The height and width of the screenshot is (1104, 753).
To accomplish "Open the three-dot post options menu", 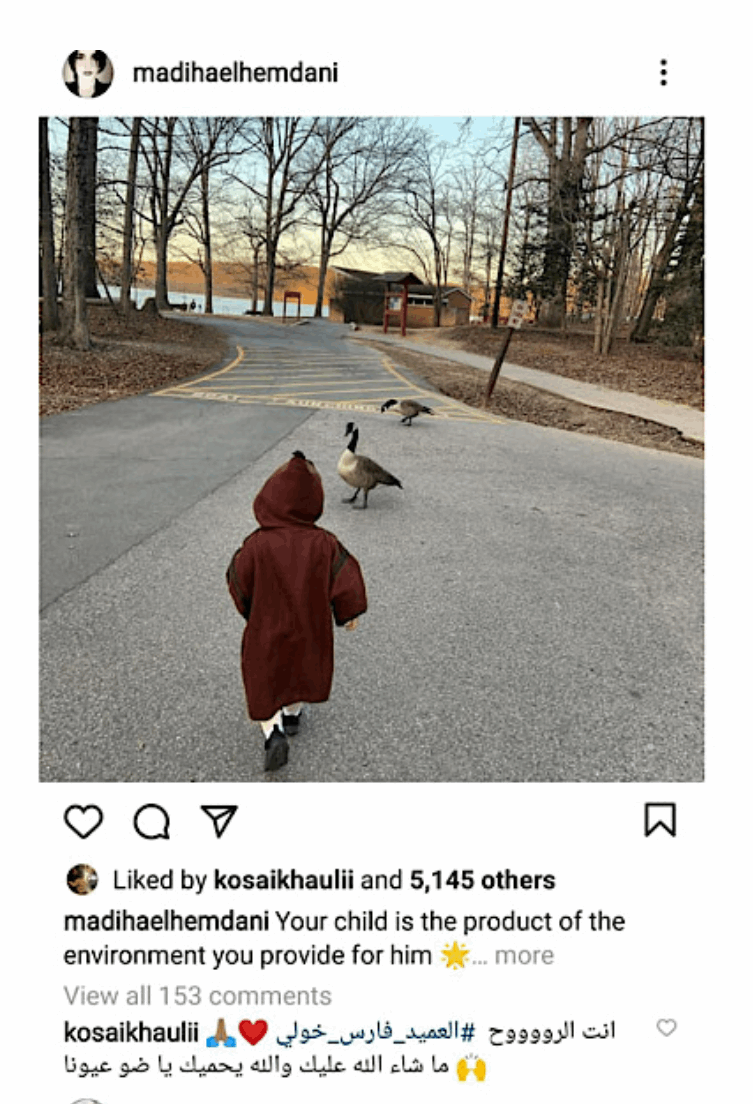I will point(663,73).
